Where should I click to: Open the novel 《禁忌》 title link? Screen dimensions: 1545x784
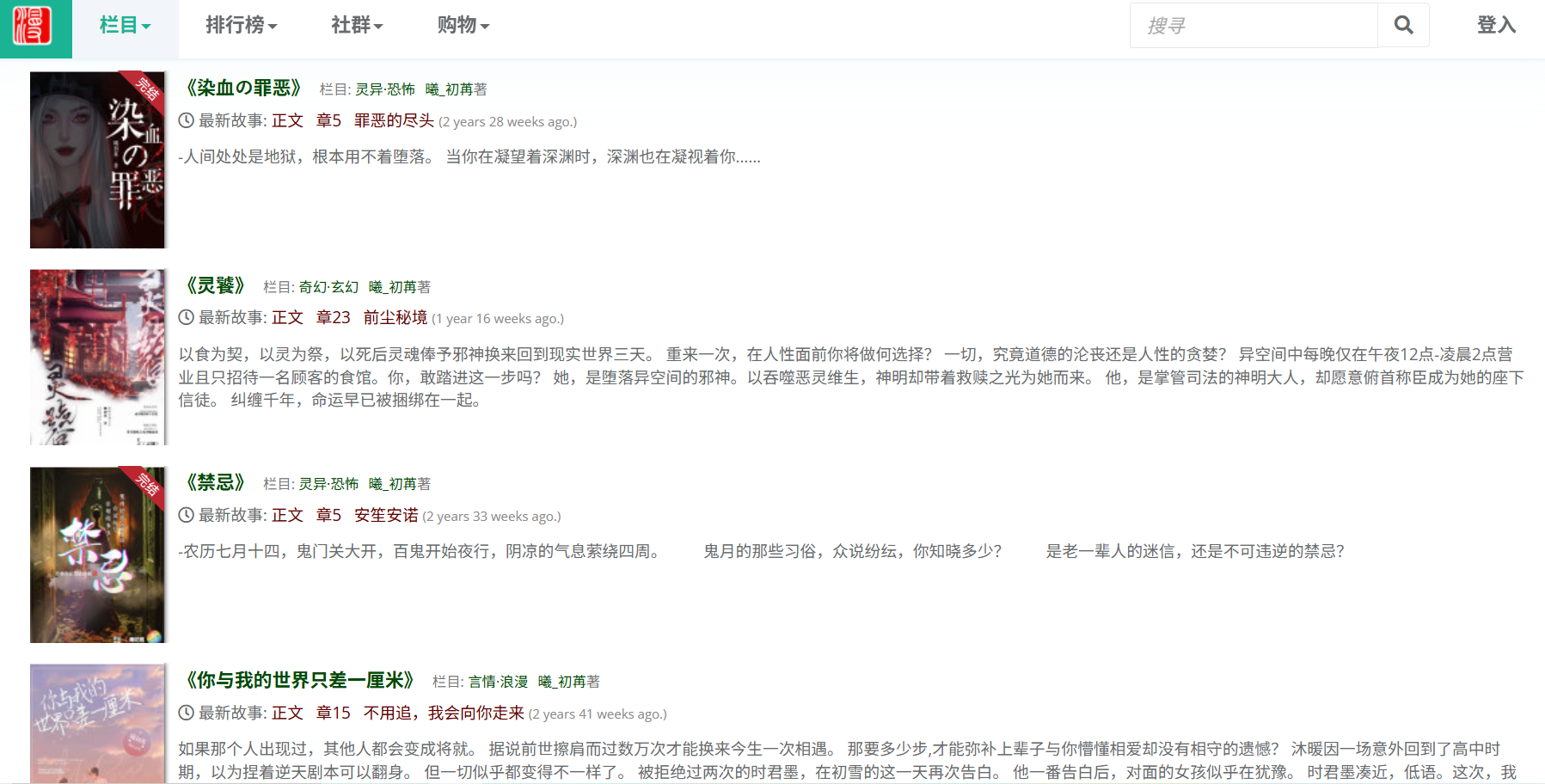click(215, 482)
